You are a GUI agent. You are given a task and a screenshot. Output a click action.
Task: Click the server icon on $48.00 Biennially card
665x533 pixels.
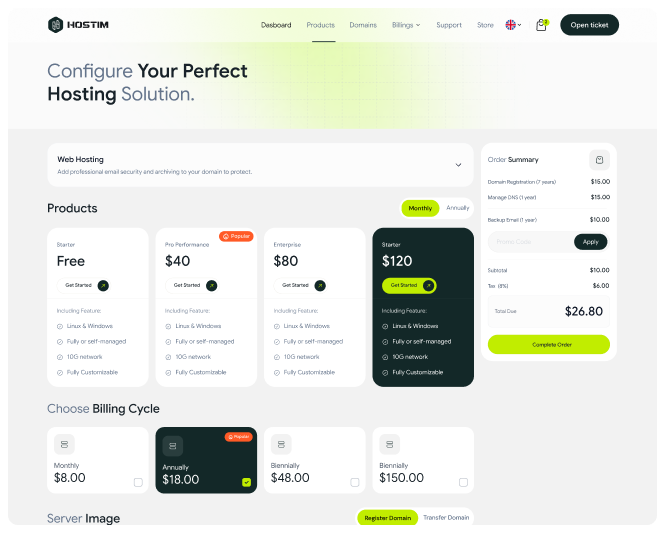pos(281,444)
